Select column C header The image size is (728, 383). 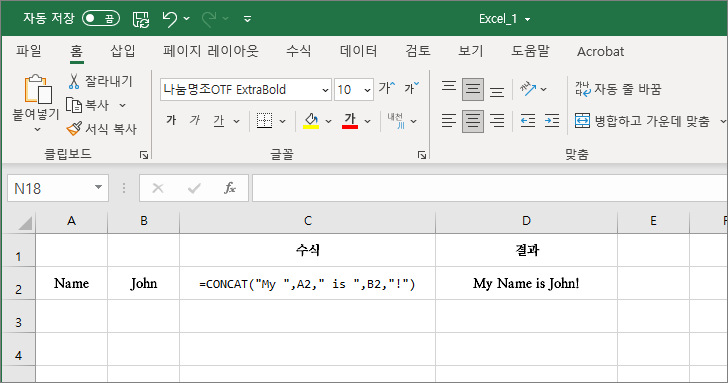click(x=307, y=221)
